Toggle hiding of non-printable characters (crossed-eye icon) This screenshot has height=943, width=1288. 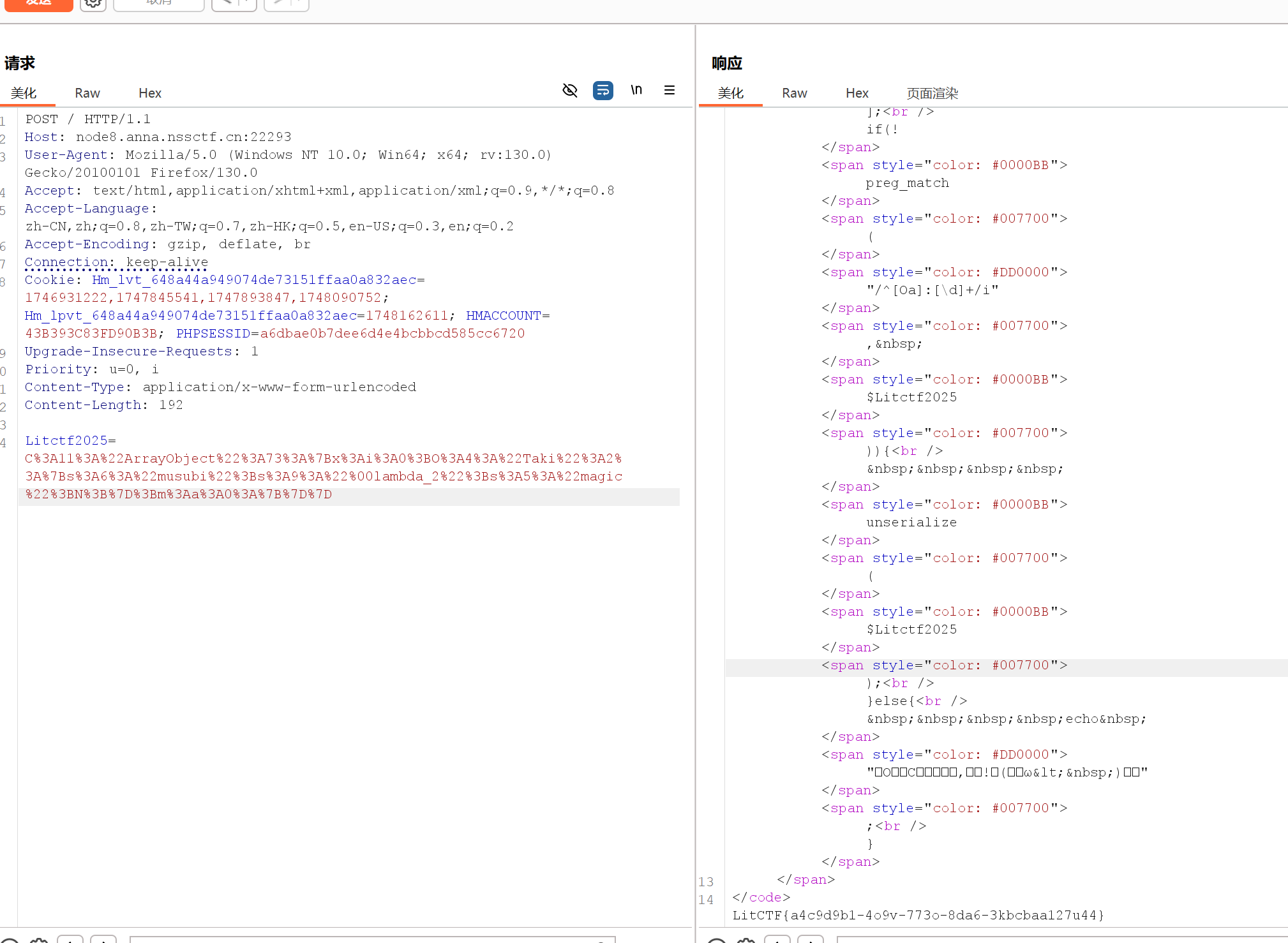tap(570, 91)
